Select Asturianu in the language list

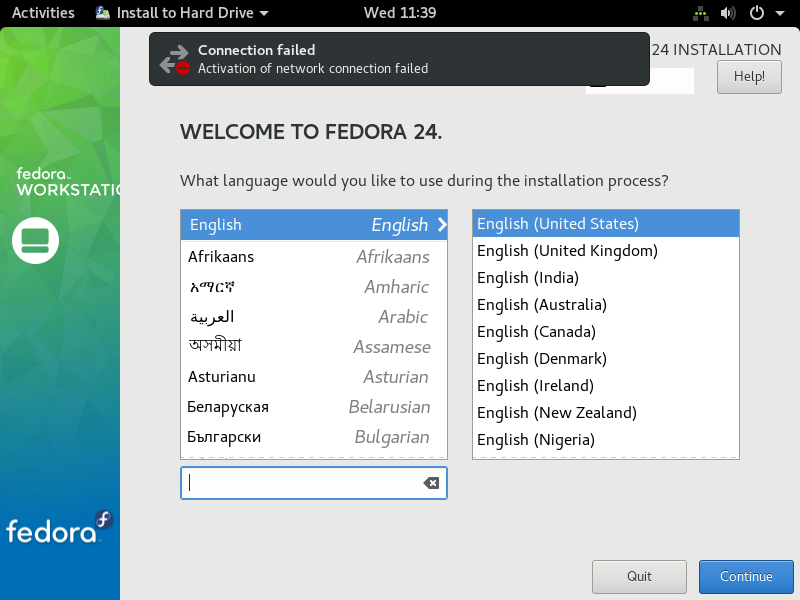314,377
